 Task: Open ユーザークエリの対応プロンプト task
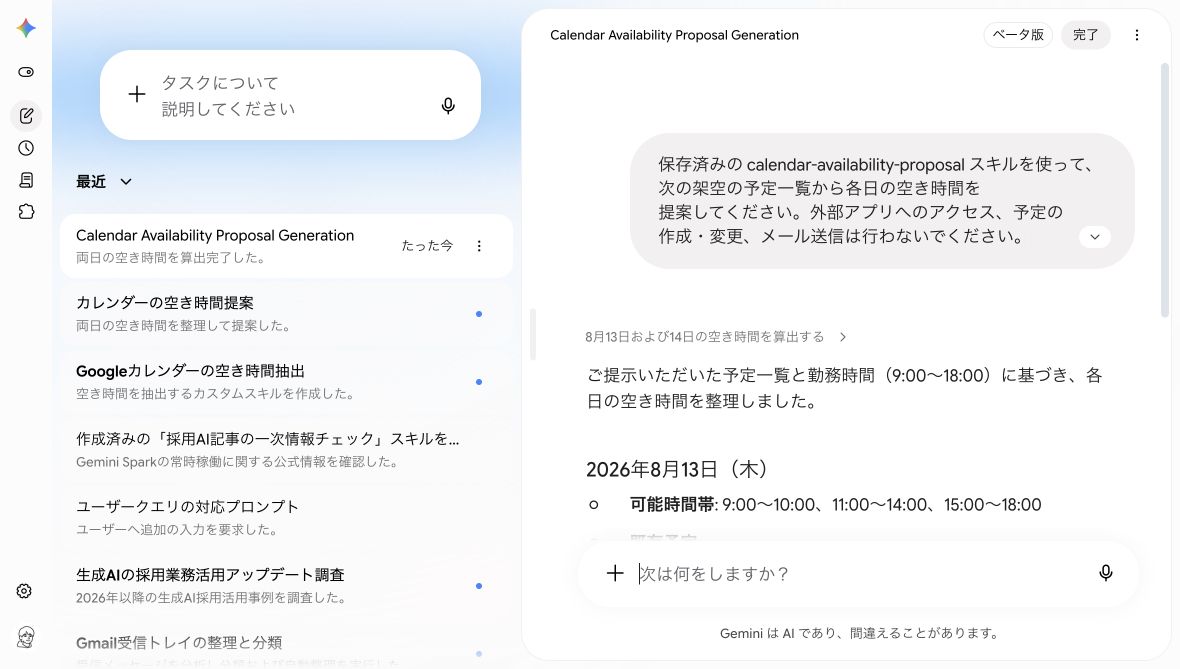286,517
